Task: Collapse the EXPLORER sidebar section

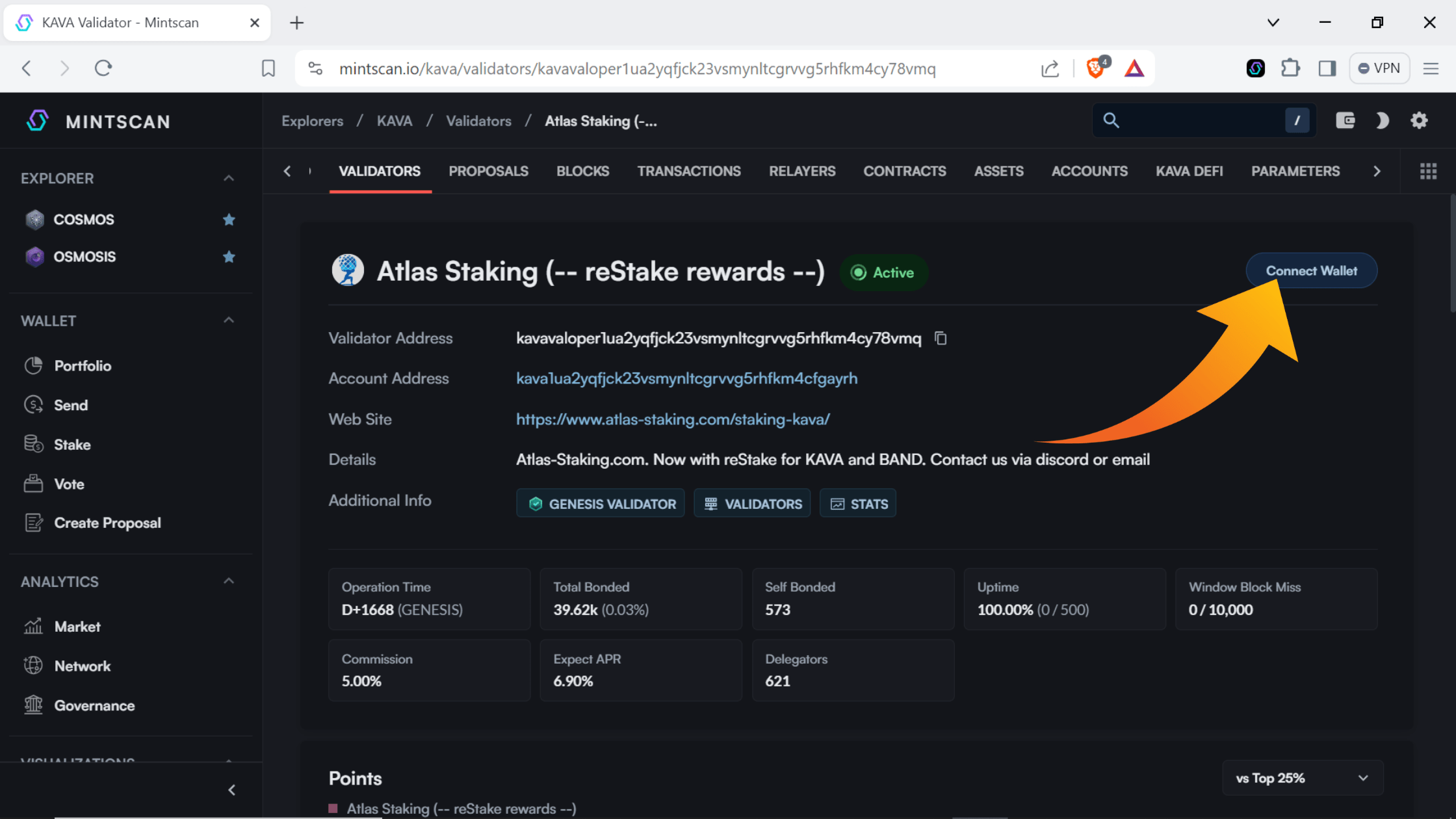Action: pyautogui.click(x=228, y=177)
